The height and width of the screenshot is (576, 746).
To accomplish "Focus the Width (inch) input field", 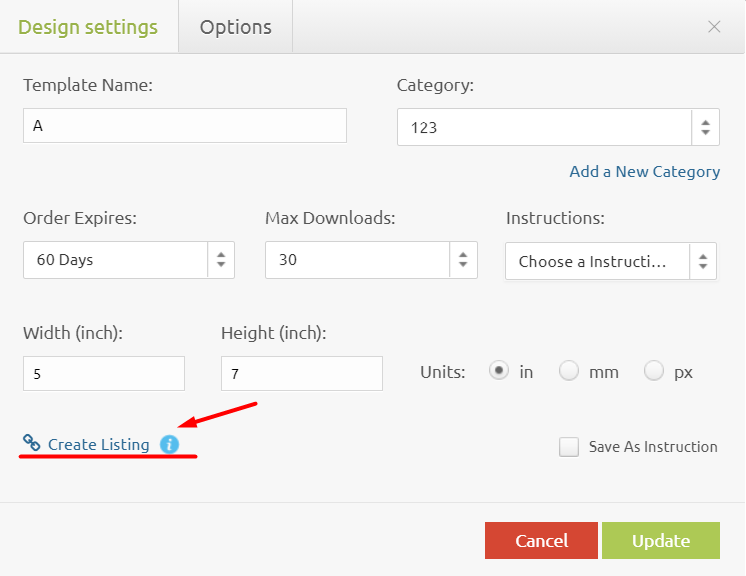I will 104,374.
